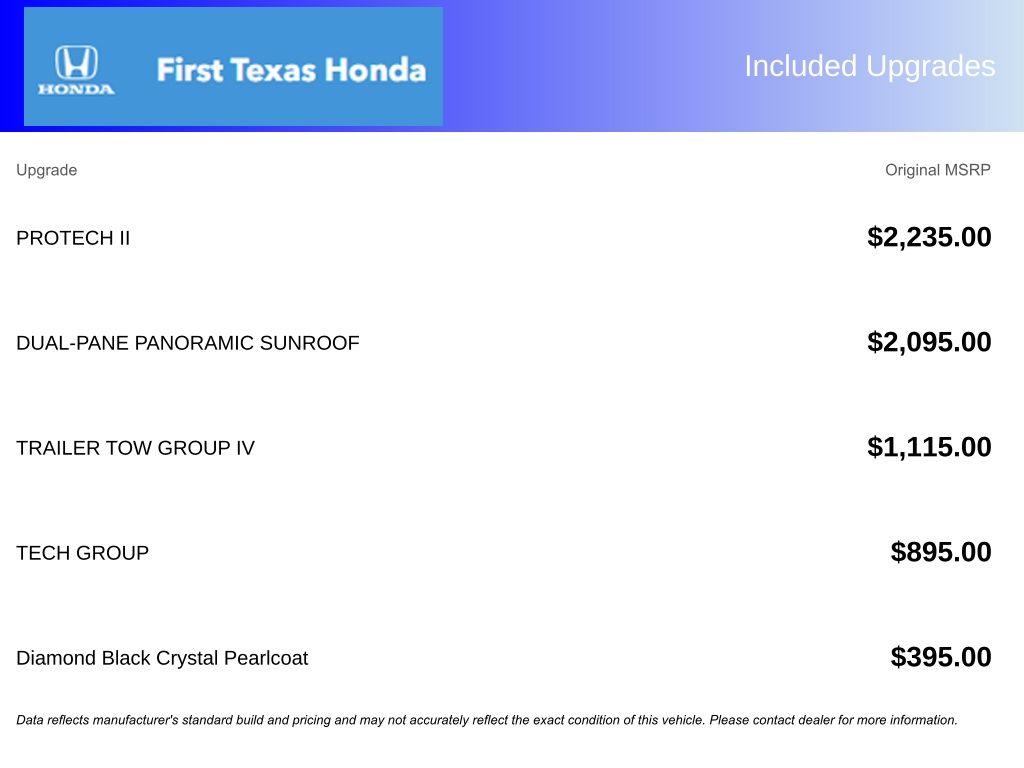Click the Included Upgrades heading
Viewport: 1024px width, 768px height.
(869, 66)
